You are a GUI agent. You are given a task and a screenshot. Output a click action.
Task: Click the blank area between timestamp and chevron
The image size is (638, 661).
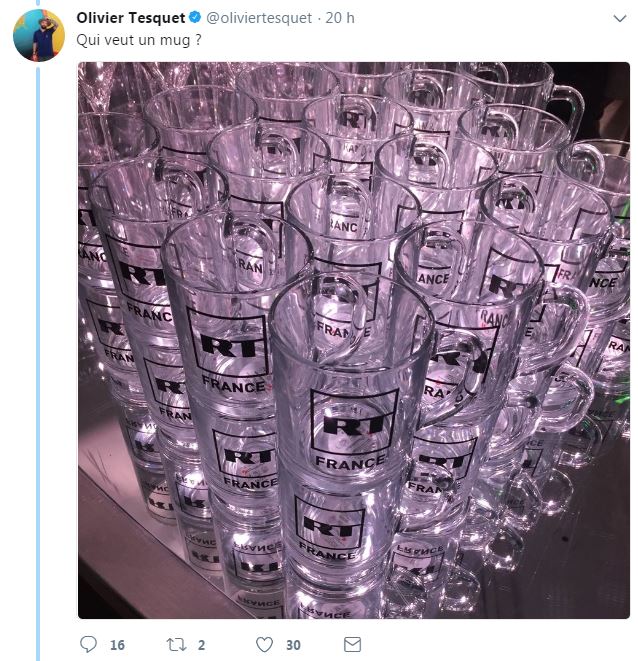(x=480, y=18)
